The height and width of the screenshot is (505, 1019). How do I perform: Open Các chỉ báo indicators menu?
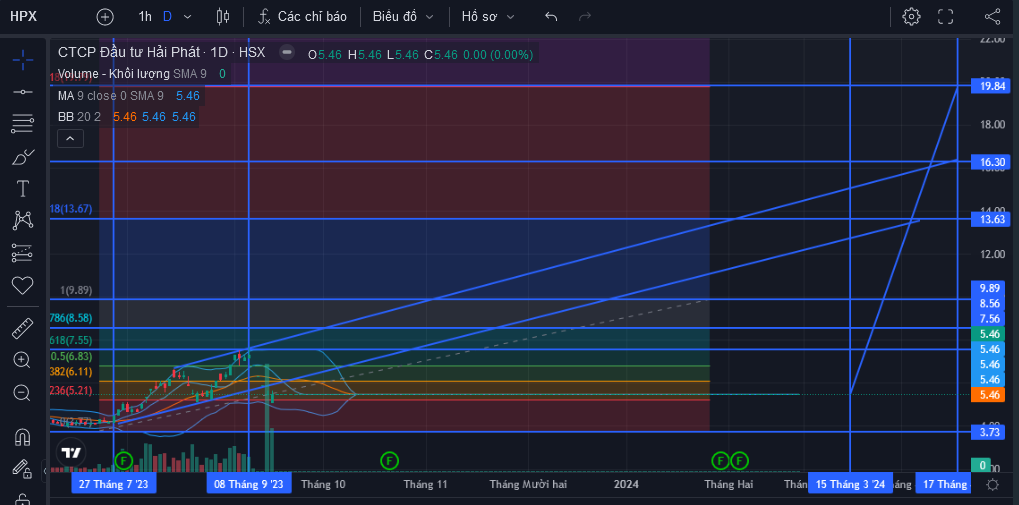tap(302, 16)
